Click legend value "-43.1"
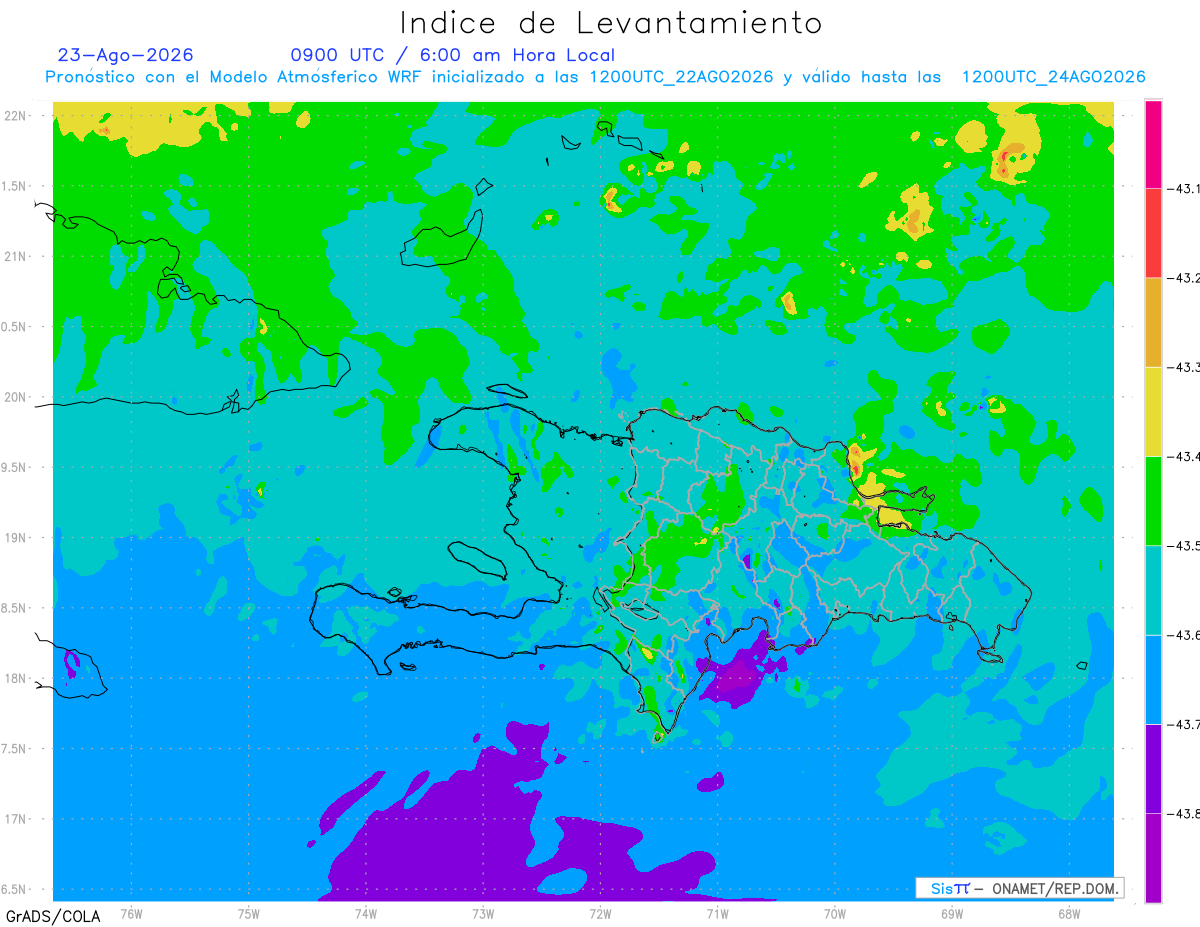This screenshot has width=1200, height=927. point(1183,188)
